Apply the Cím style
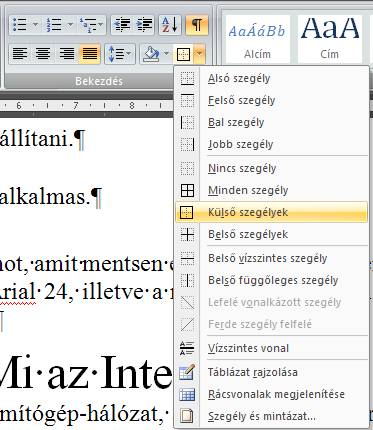373x430 pixels. [x=330, y=39]
